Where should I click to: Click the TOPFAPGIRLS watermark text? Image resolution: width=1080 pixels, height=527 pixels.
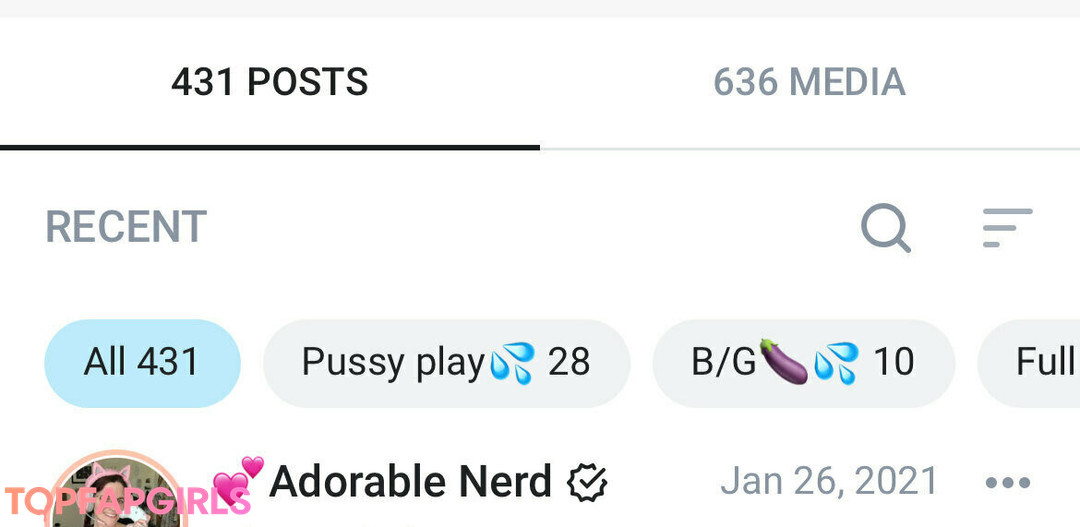(x=128, y=502)
